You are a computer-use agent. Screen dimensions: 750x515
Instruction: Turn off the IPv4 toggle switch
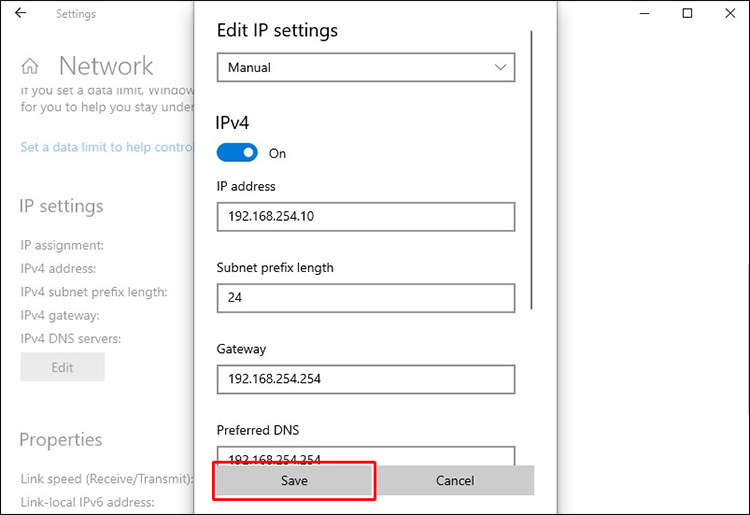click(x=237, y=153)
